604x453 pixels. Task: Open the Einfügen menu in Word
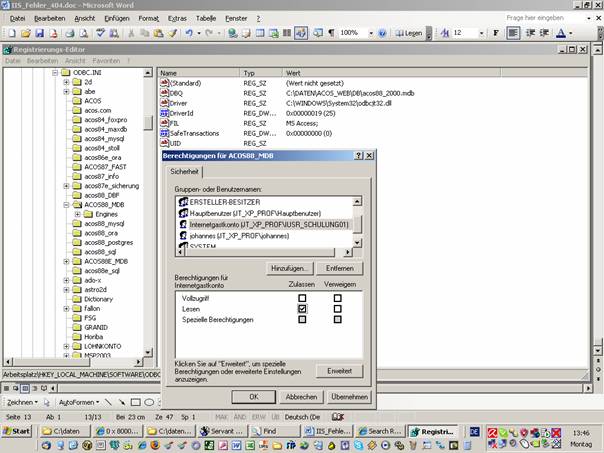click(117, 18)
